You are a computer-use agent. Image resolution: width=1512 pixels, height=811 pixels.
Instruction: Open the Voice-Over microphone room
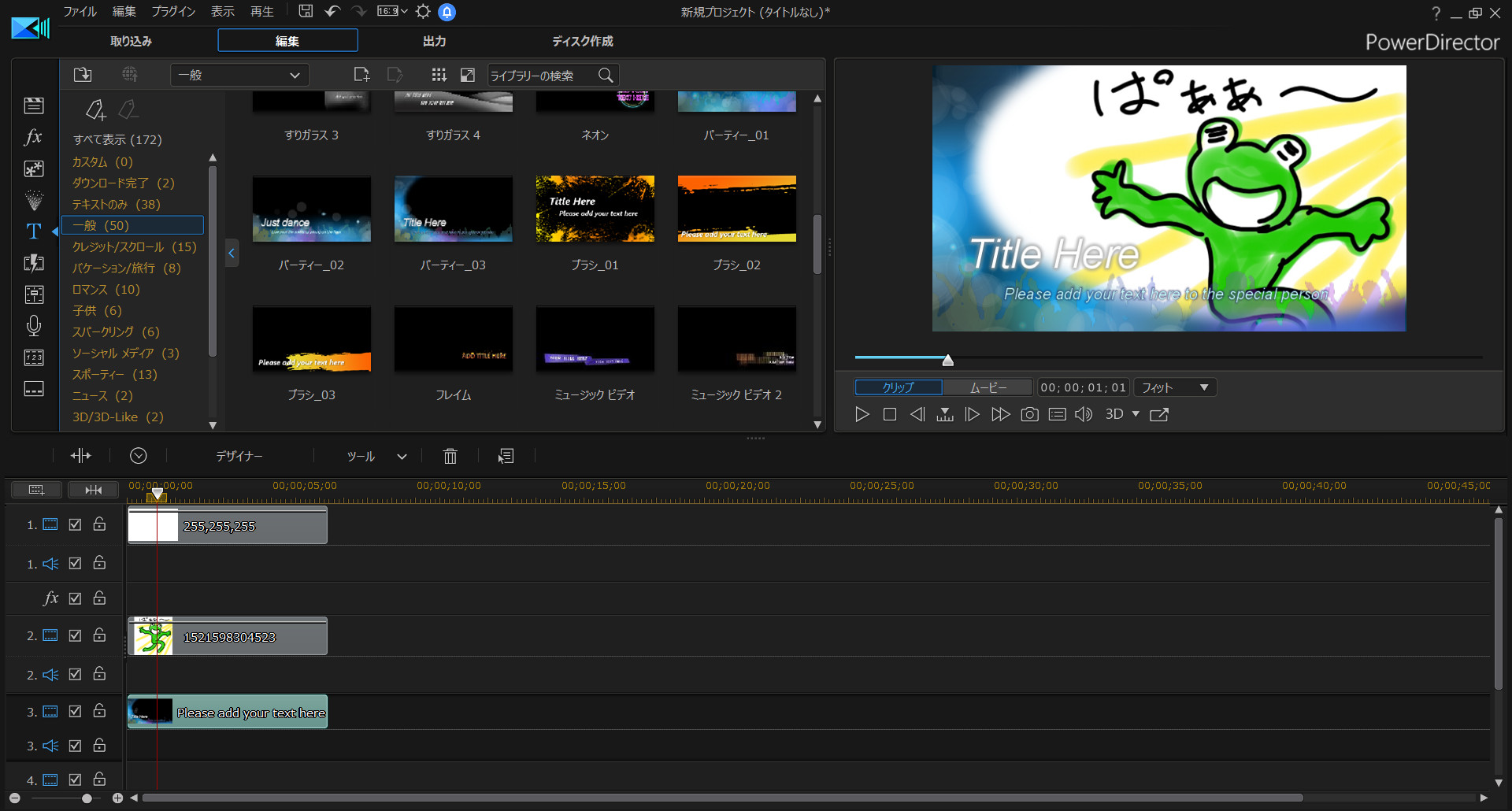point(34,326)
